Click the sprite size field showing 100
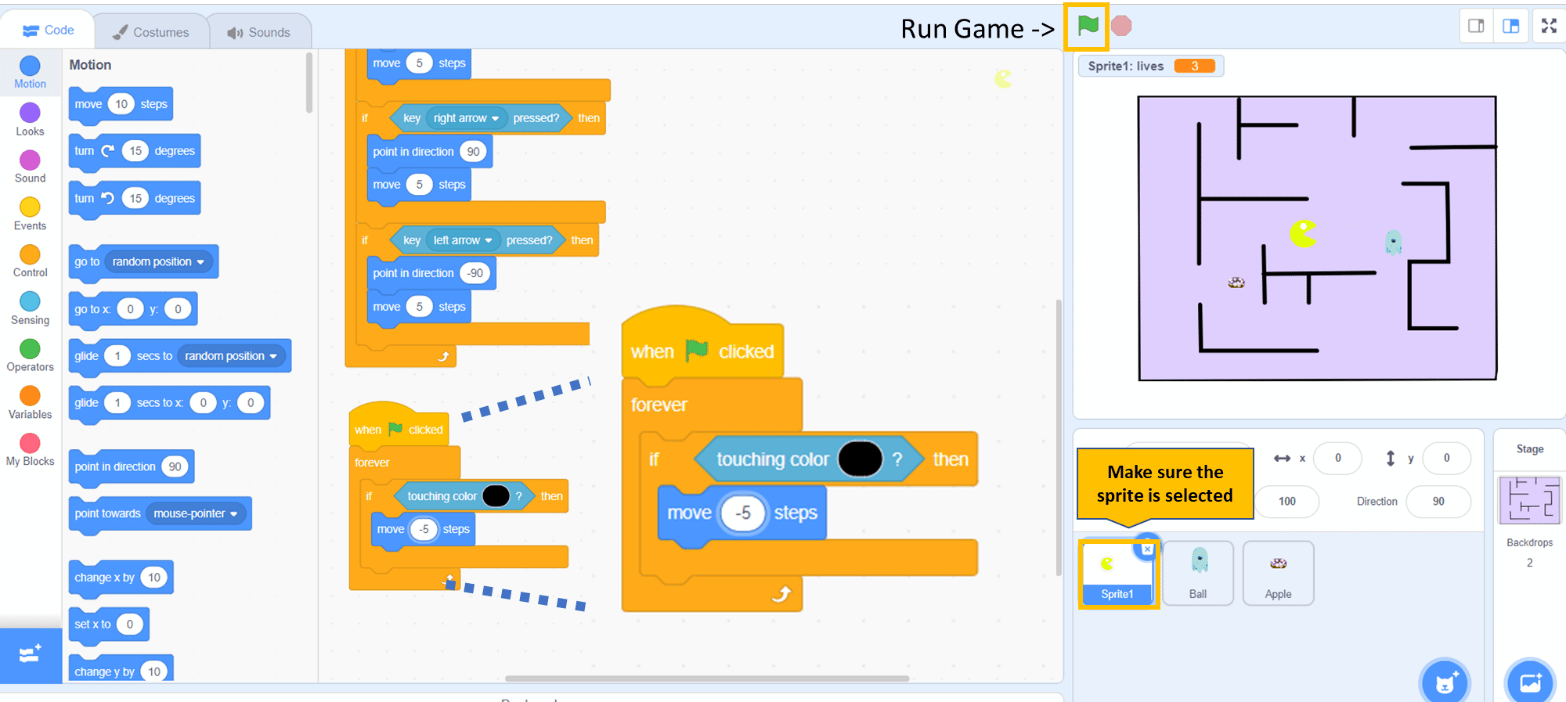The image size is (1566, 702). pyautogui.click(x=1287, y=501)
